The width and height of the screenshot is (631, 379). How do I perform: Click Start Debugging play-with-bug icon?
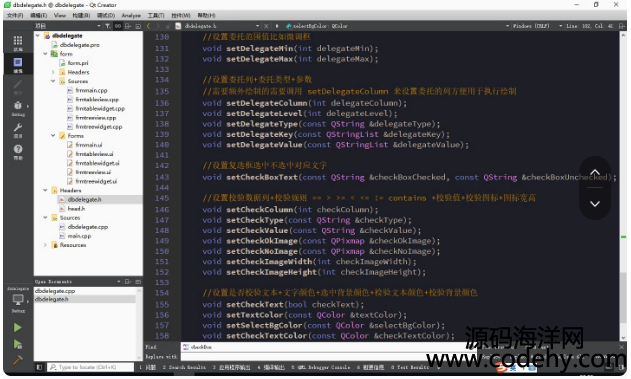(x=17, y=344)
